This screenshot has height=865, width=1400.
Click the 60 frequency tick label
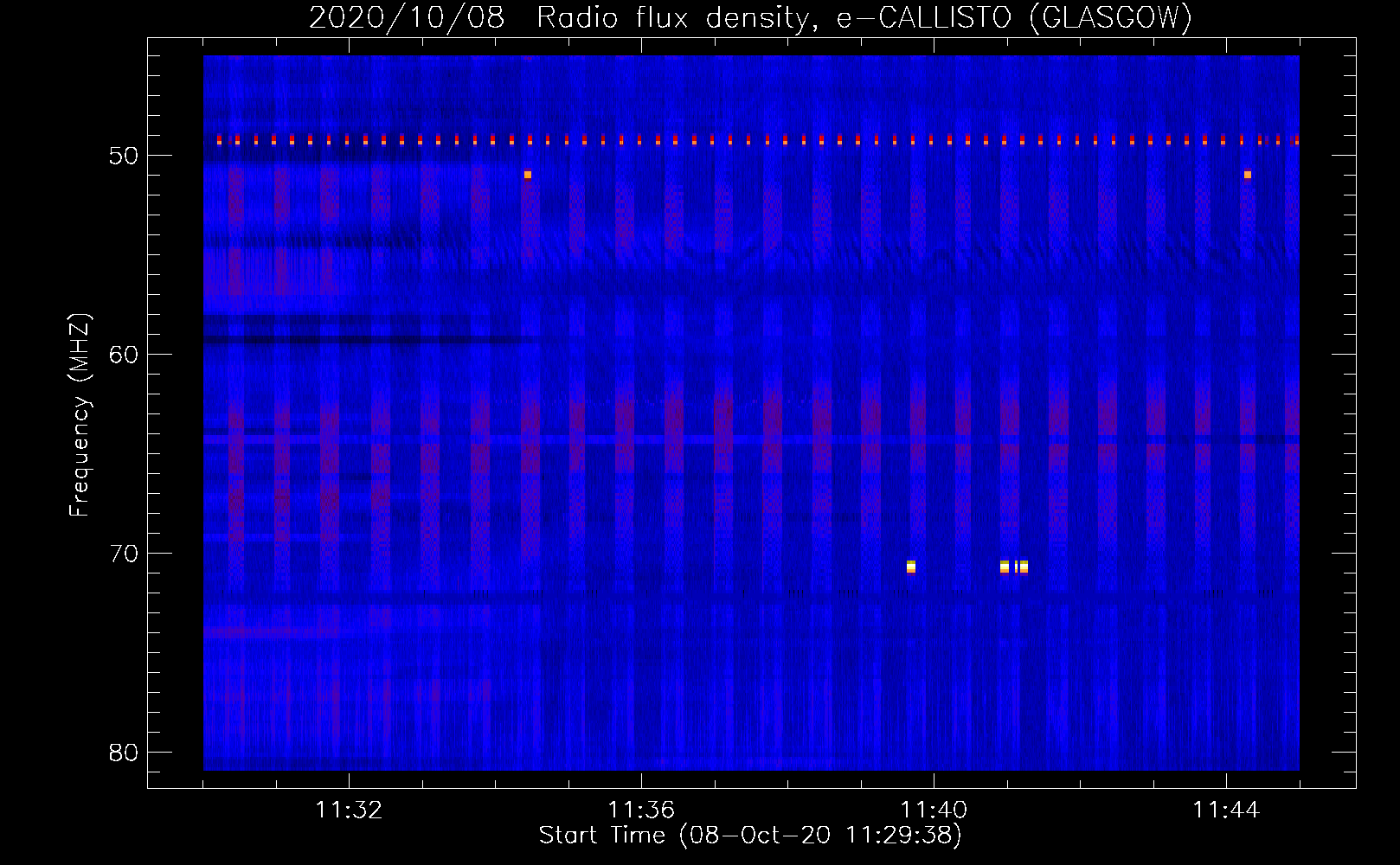coord(125,355)
